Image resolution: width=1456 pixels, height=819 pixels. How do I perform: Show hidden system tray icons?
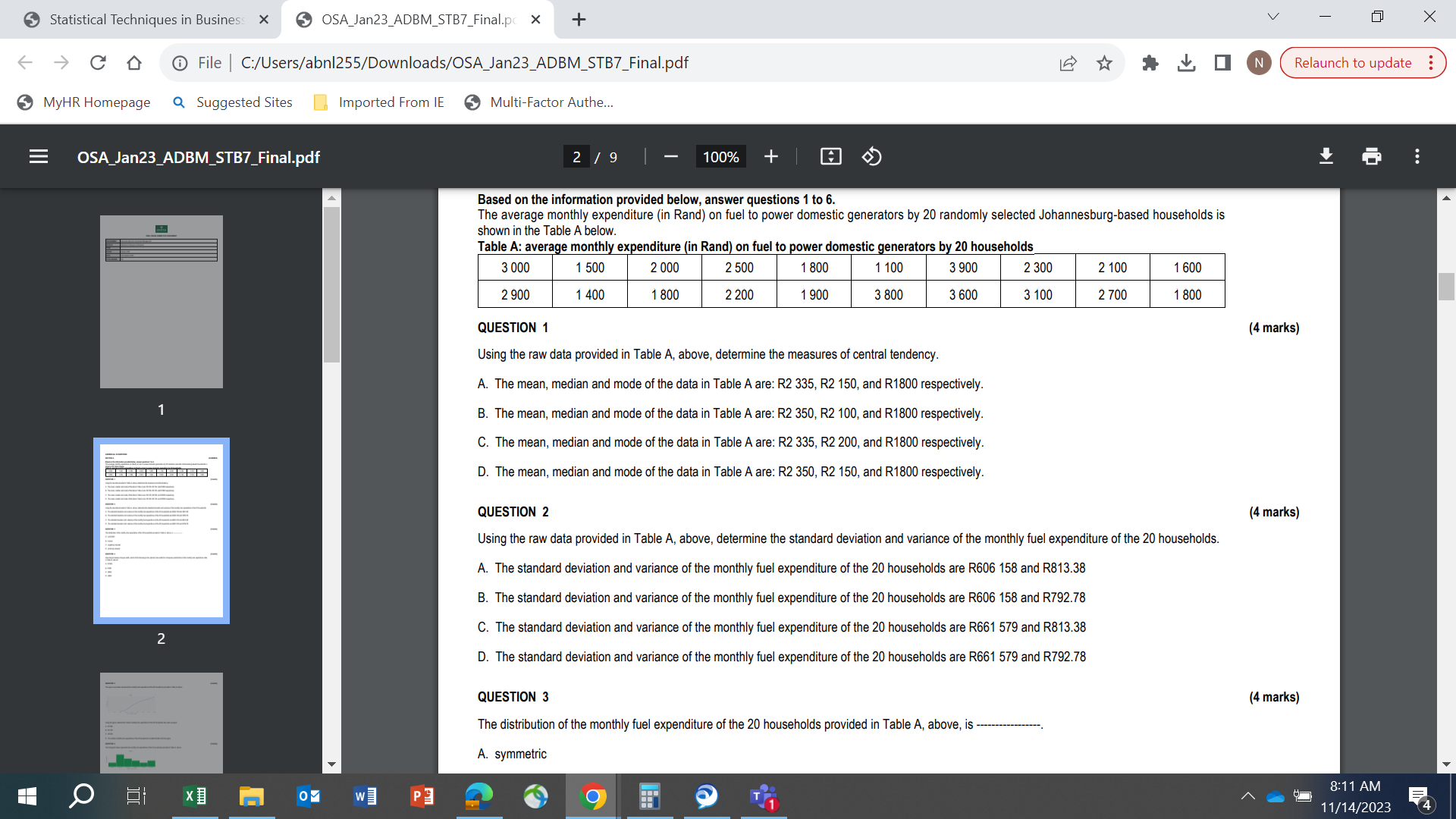click(1247, 796)
